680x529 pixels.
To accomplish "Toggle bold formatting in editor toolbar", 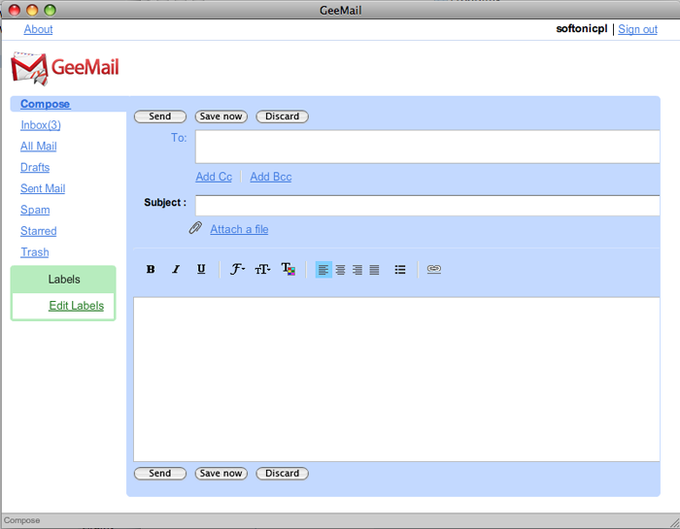I will (x=150, y=269).
